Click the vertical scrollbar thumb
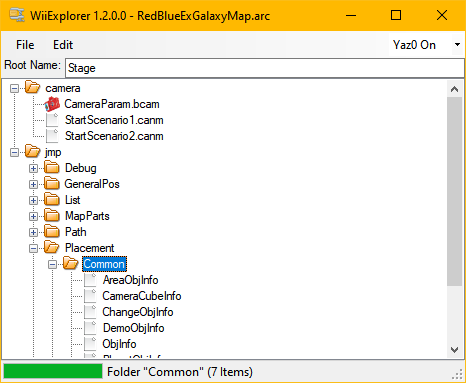This screenshot has width=466, height=383. coord(454,191)
